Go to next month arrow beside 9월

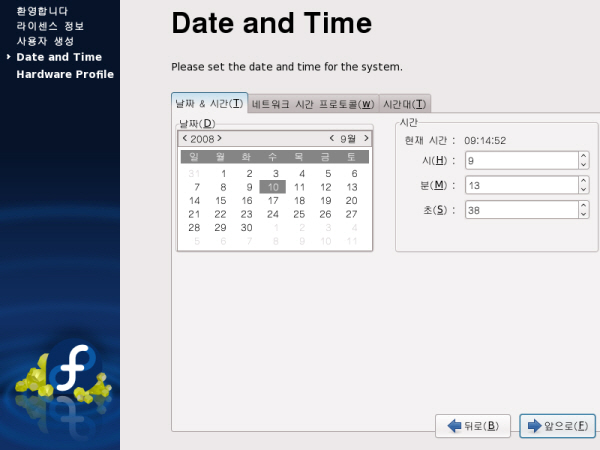(366, 139)
